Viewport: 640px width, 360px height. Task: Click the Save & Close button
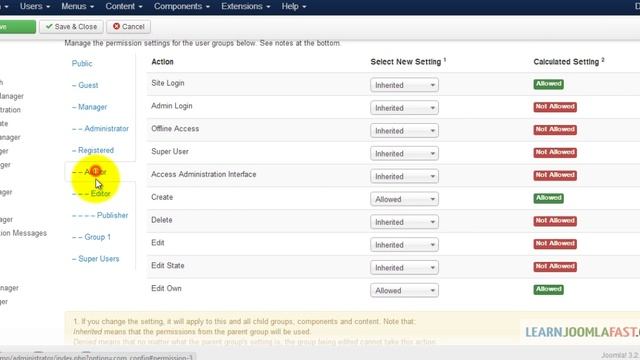tap(71, 27)
